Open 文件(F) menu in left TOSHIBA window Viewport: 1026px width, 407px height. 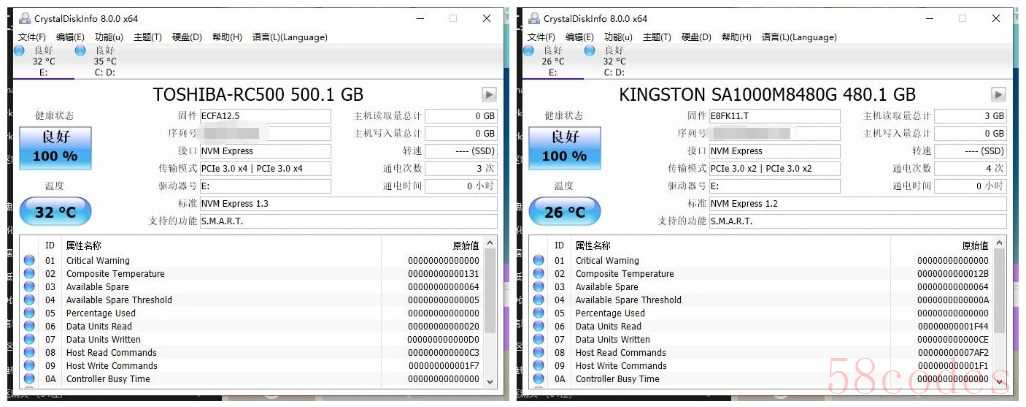[32, 37]
